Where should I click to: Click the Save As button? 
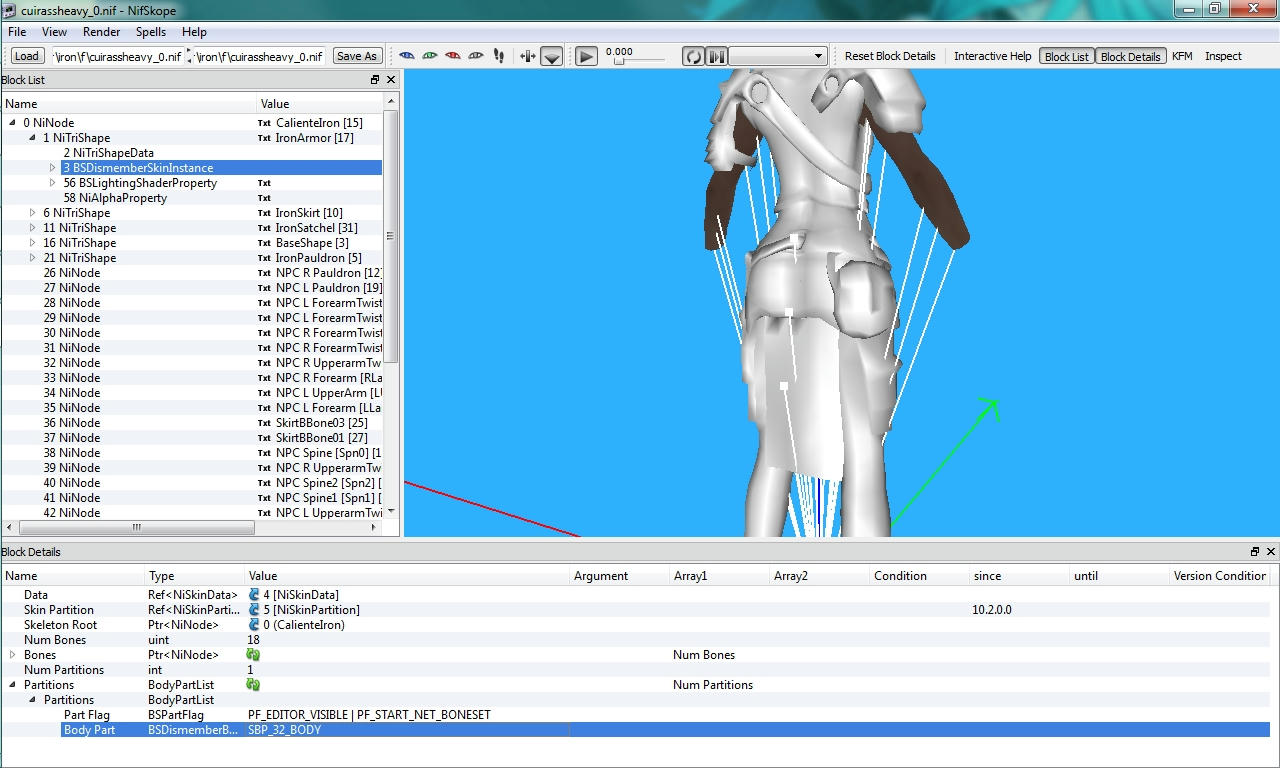click(357, 56)
